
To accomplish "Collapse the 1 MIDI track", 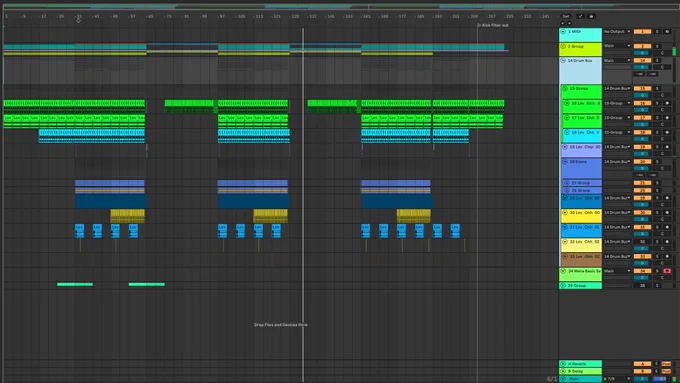I will [x=563, y=32].
